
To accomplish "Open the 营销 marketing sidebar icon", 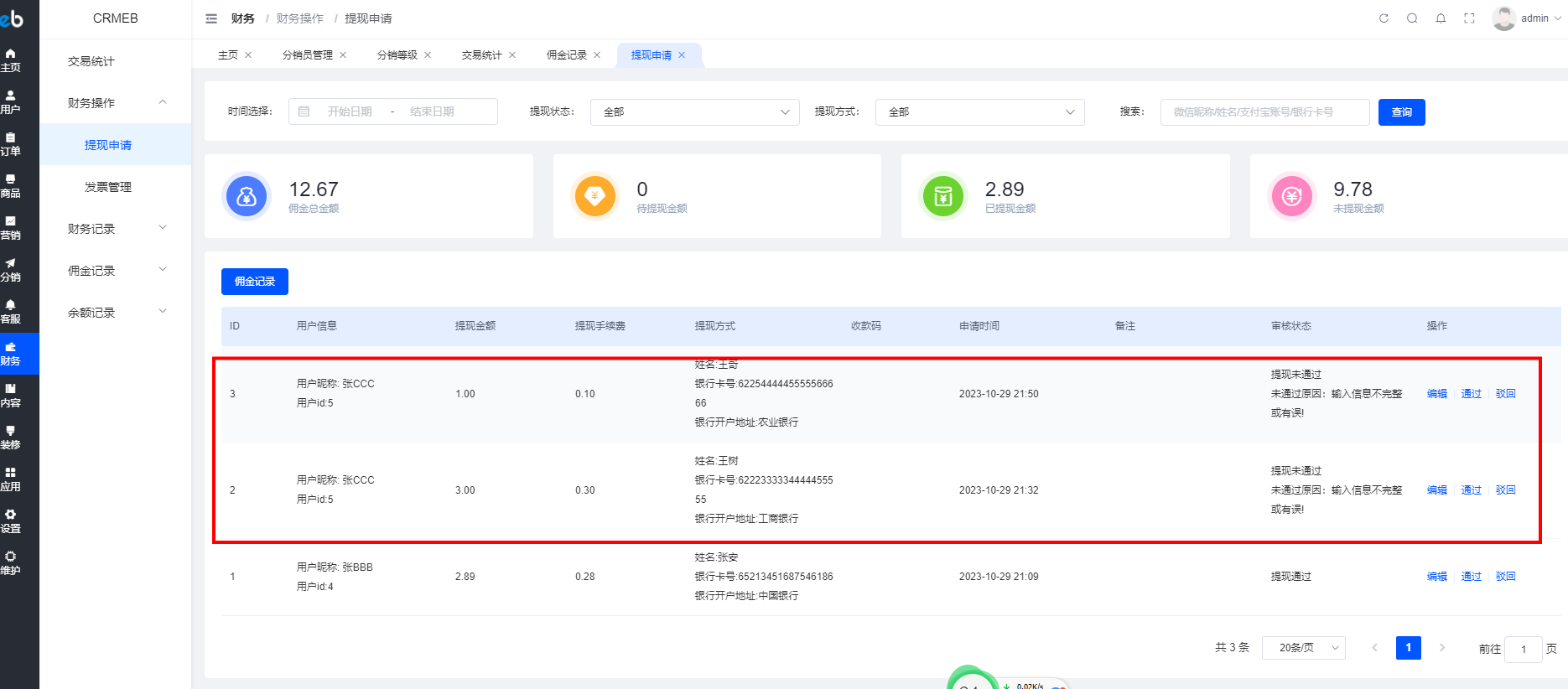I will tap(10, 228).
